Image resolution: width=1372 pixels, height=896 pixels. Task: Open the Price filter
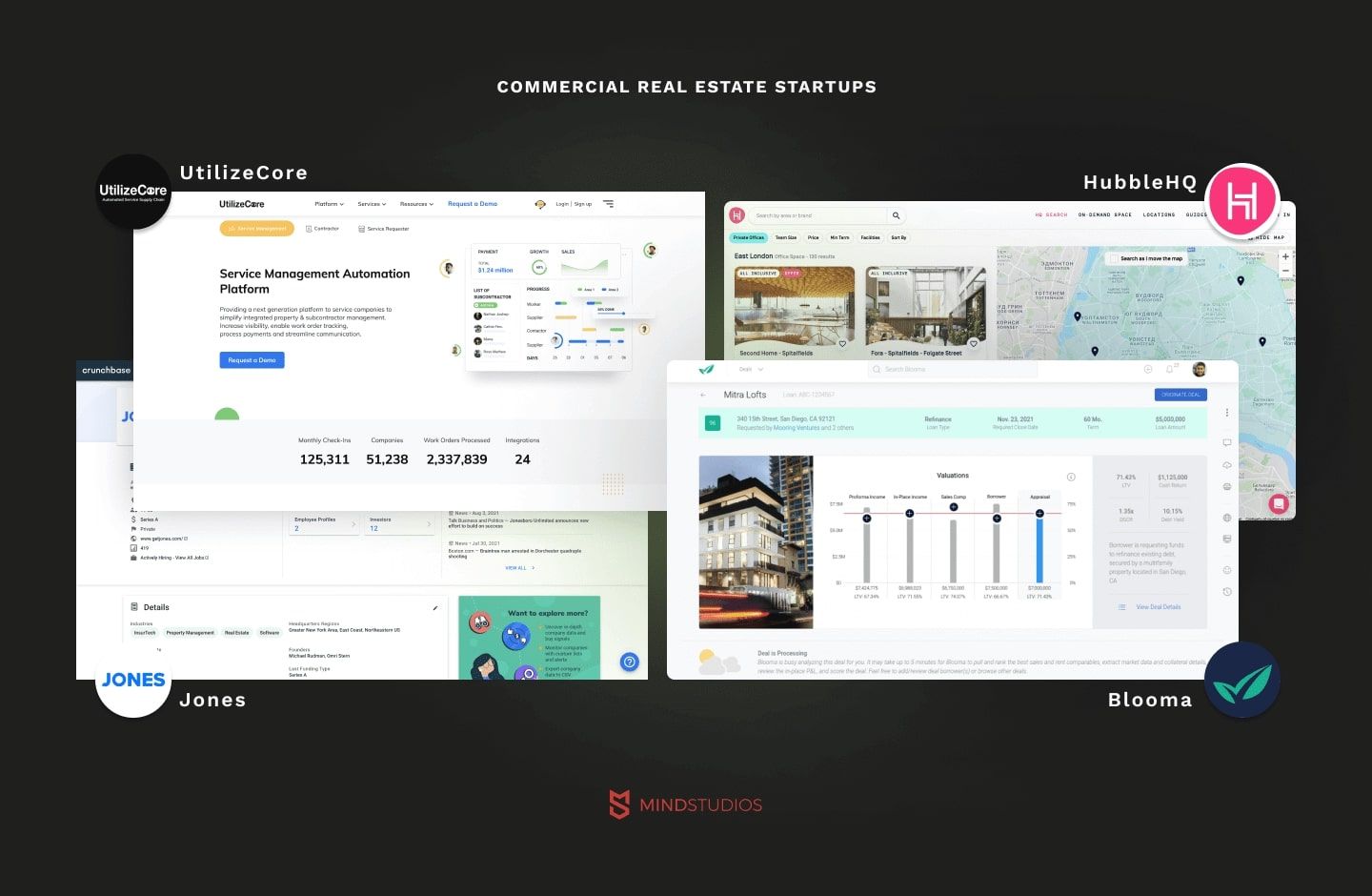tap(813, 237)
